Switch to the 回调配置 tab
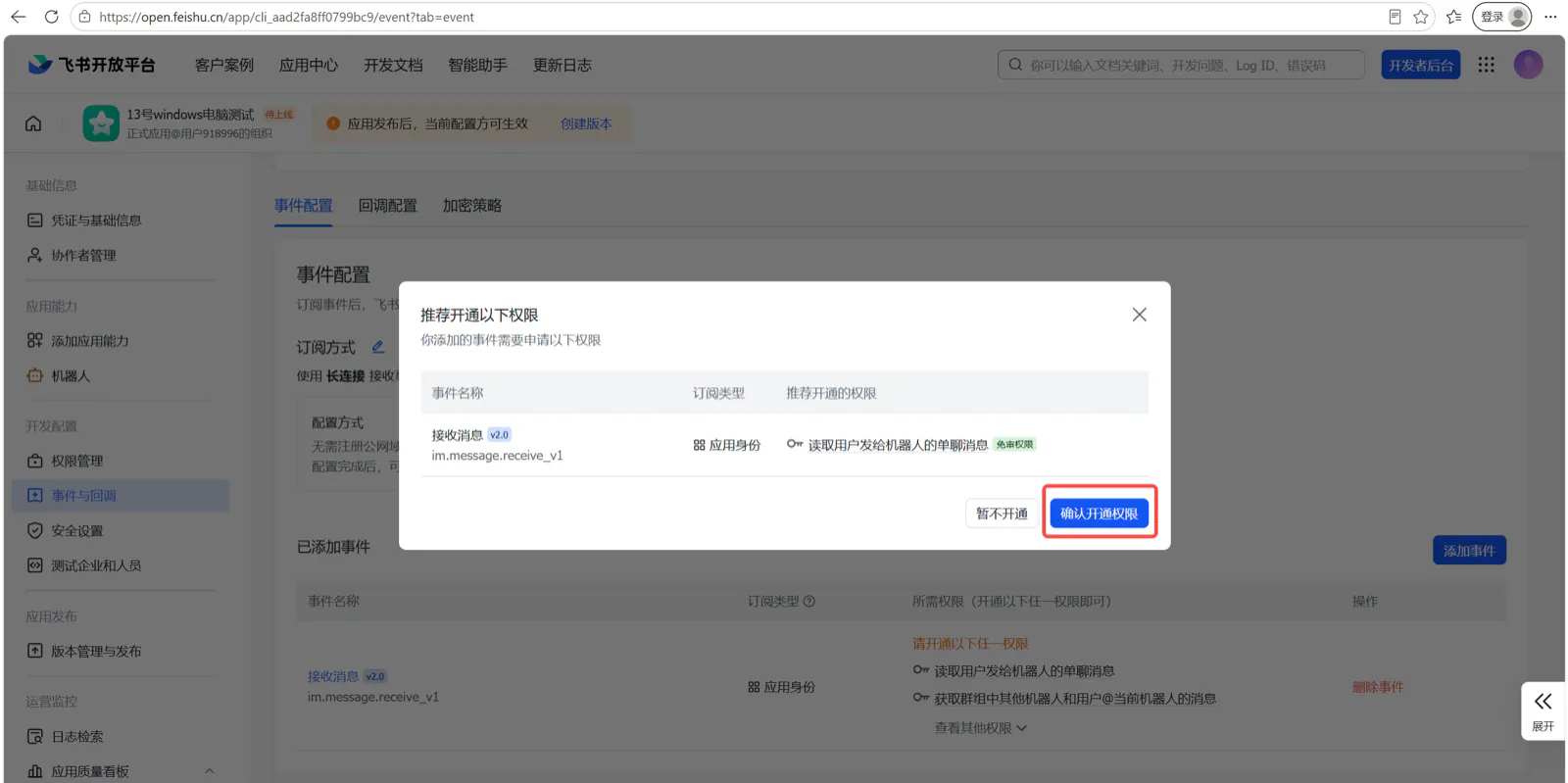The width and height of the screenshot is (1568, 783). point(387,206)
